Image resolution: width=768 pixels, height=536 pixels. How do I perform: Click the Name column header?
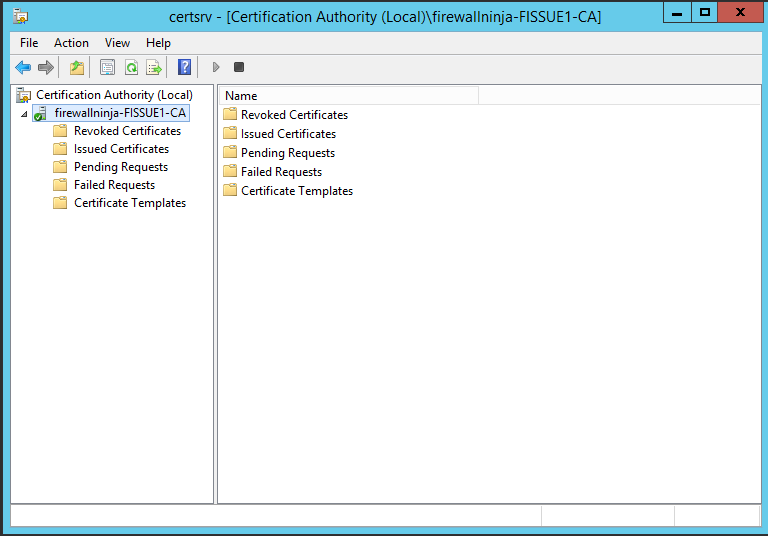tap(349, 96)
